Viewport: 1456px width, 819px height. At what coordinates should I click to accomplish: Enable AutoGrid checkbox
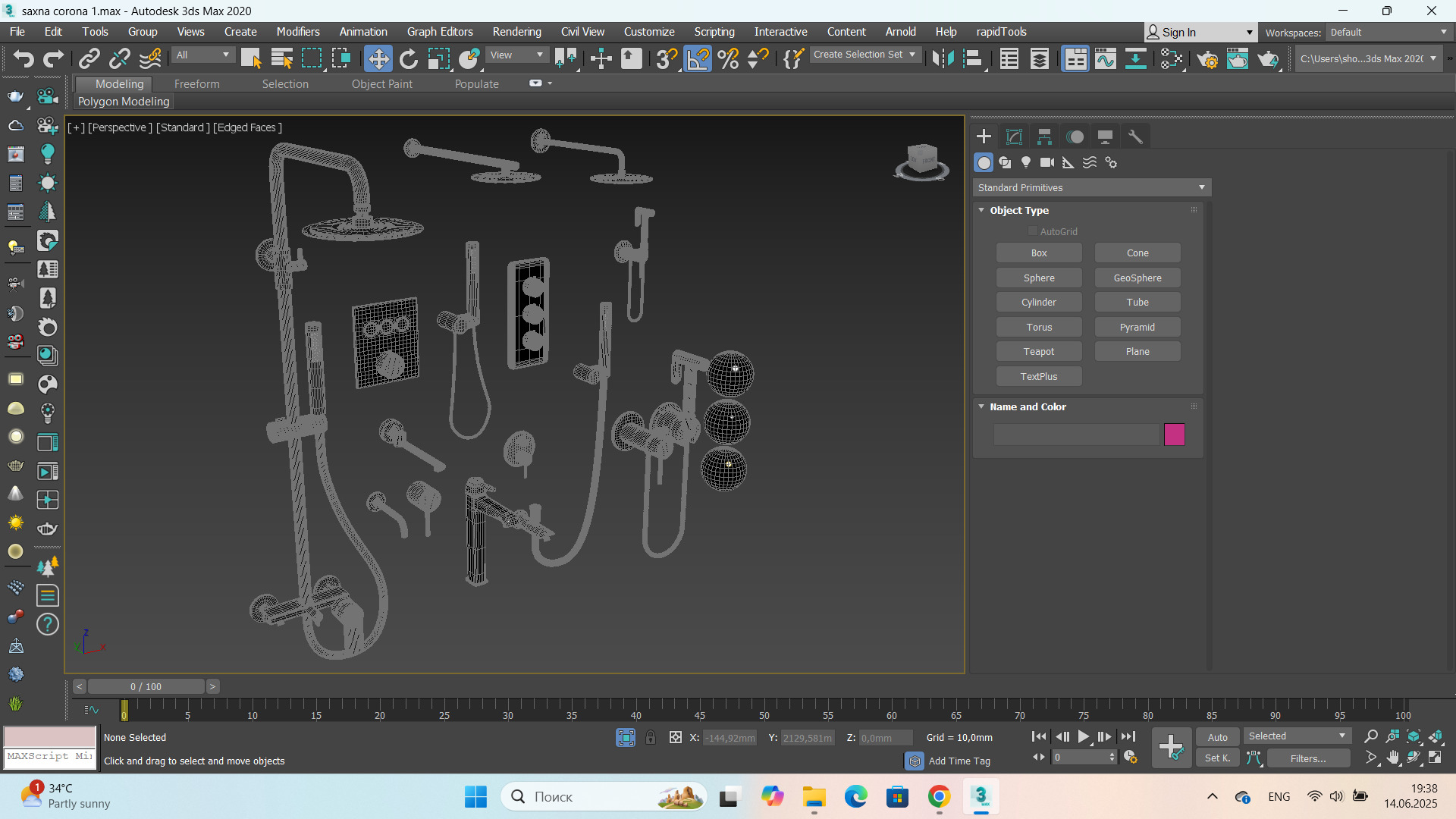1033,231
